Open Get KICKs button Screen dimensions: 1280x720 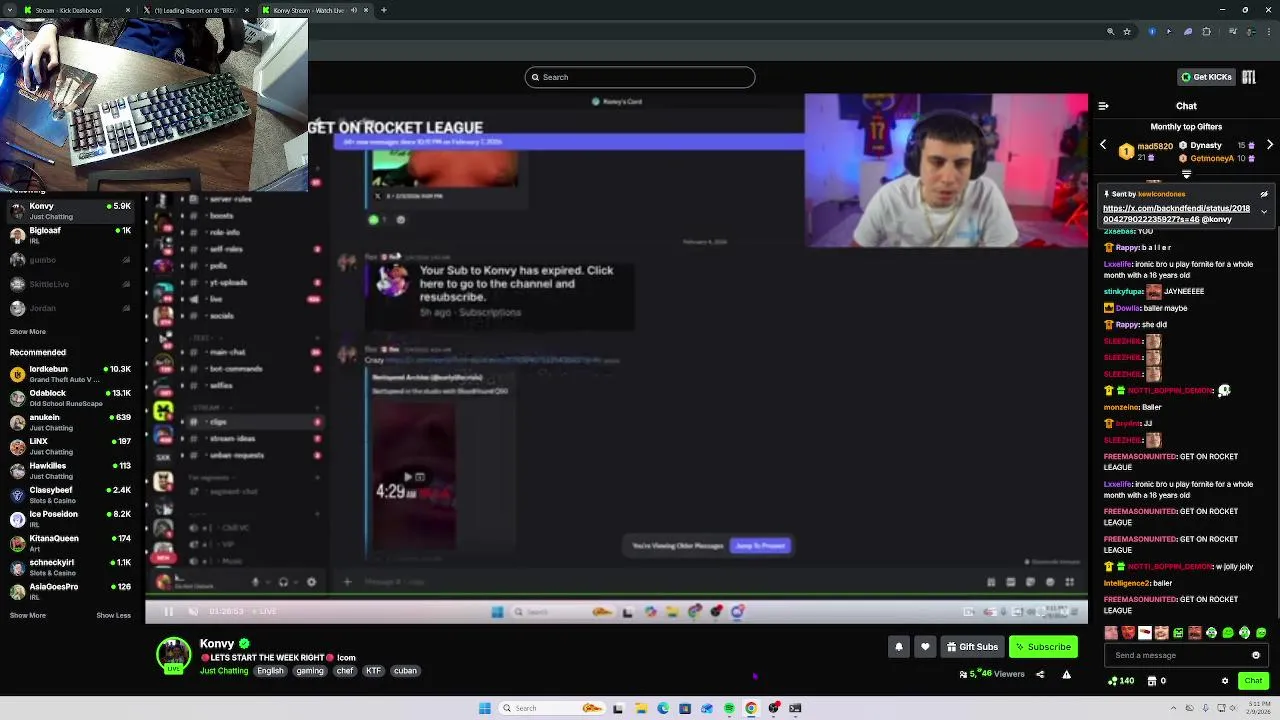click(1206, 77)
